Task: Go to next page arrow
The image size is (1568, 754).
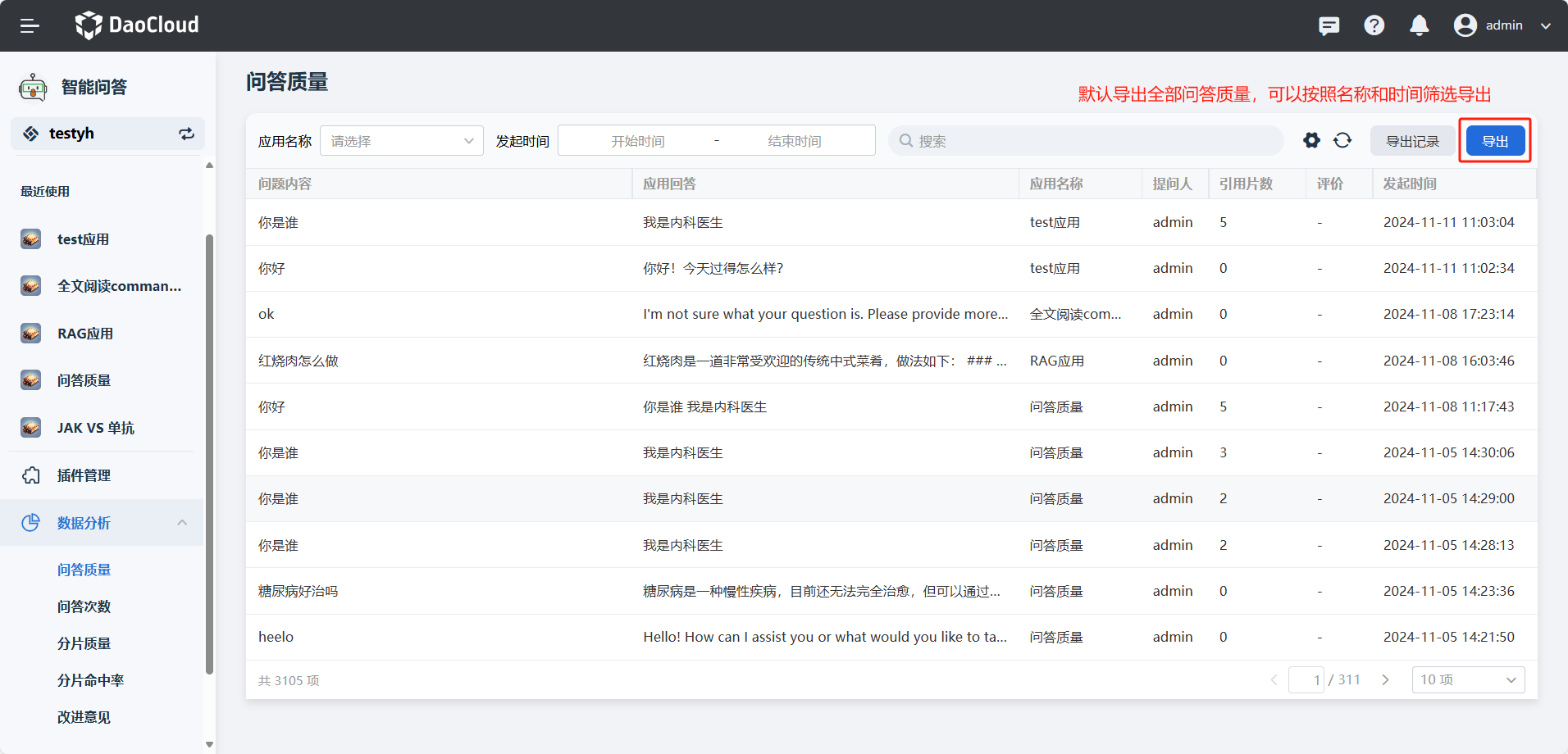Action: 1385,679
